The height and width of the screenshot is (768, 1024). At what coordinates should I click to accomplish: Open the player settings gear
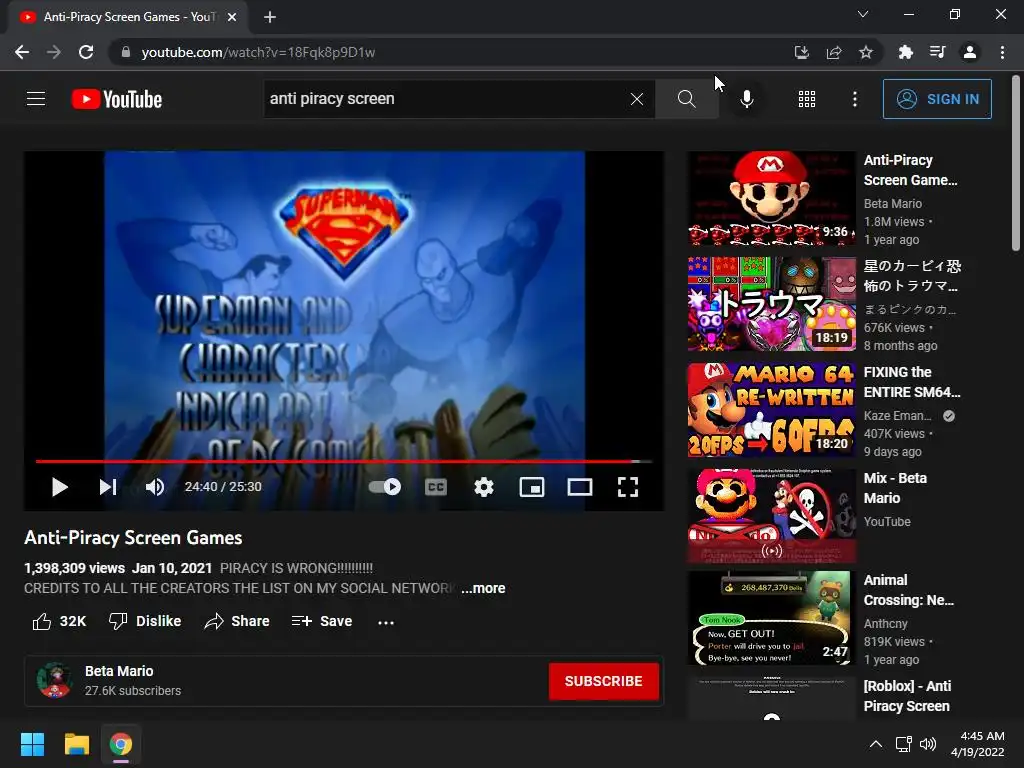click(x=484, y=487)
